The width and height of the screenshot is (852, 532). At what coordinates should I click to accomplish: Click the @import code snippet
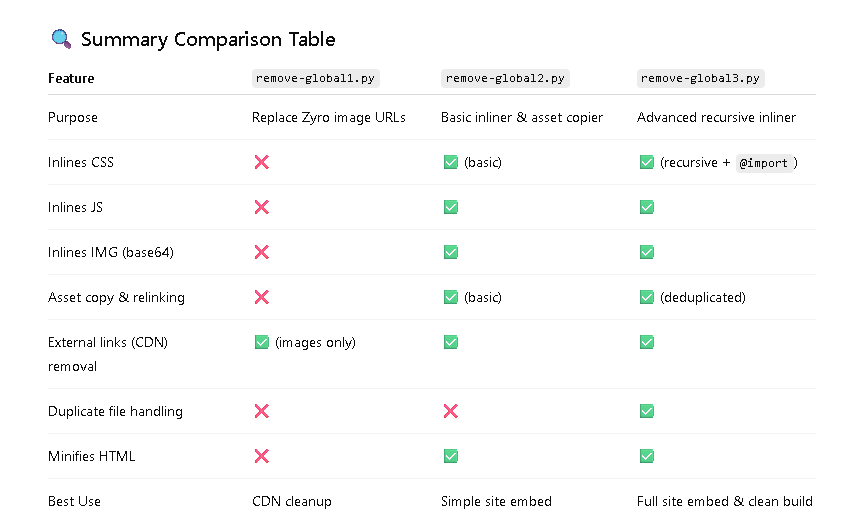tap(763, 163)
